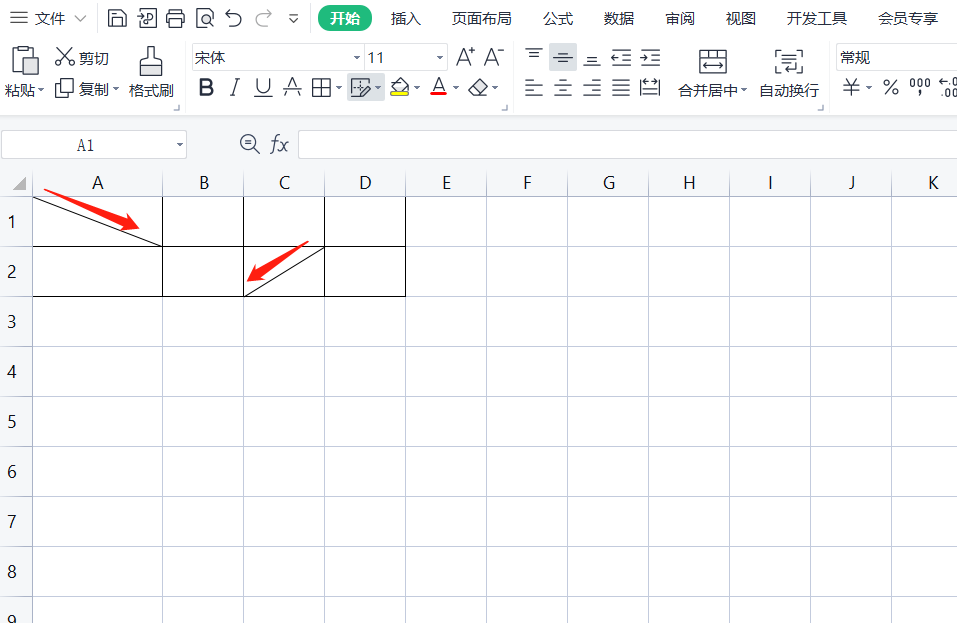Apply red font color
Image resolution: width=957 pixels, height=623 pixels.
coord(438,87)
